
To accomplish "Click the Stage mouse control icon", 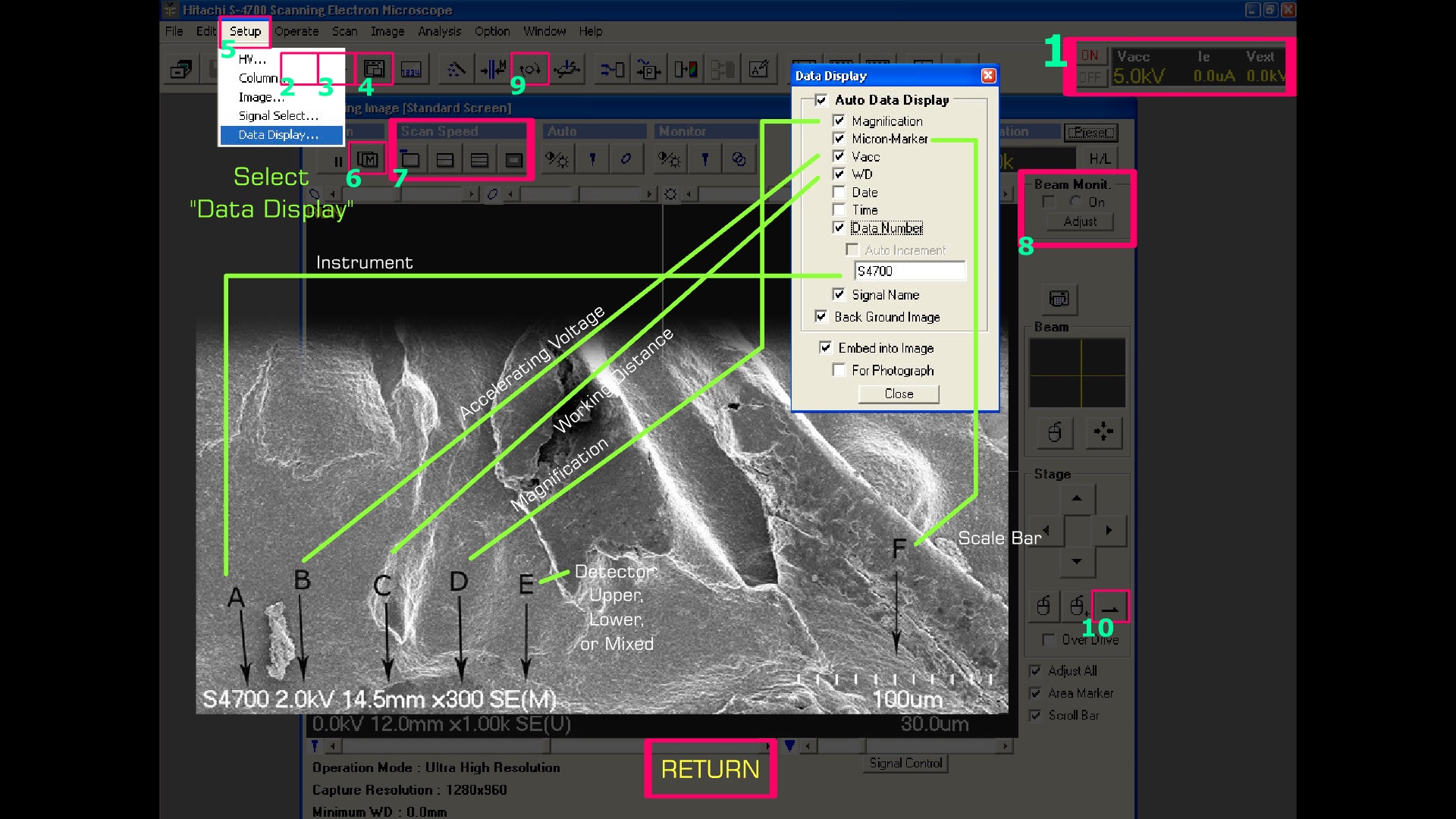I will [1043, 606].
